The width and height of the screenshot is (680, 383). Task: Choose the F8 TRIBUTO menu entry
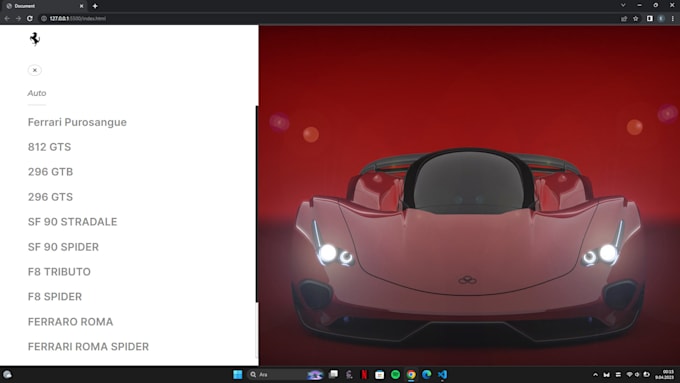click(59, 272)
